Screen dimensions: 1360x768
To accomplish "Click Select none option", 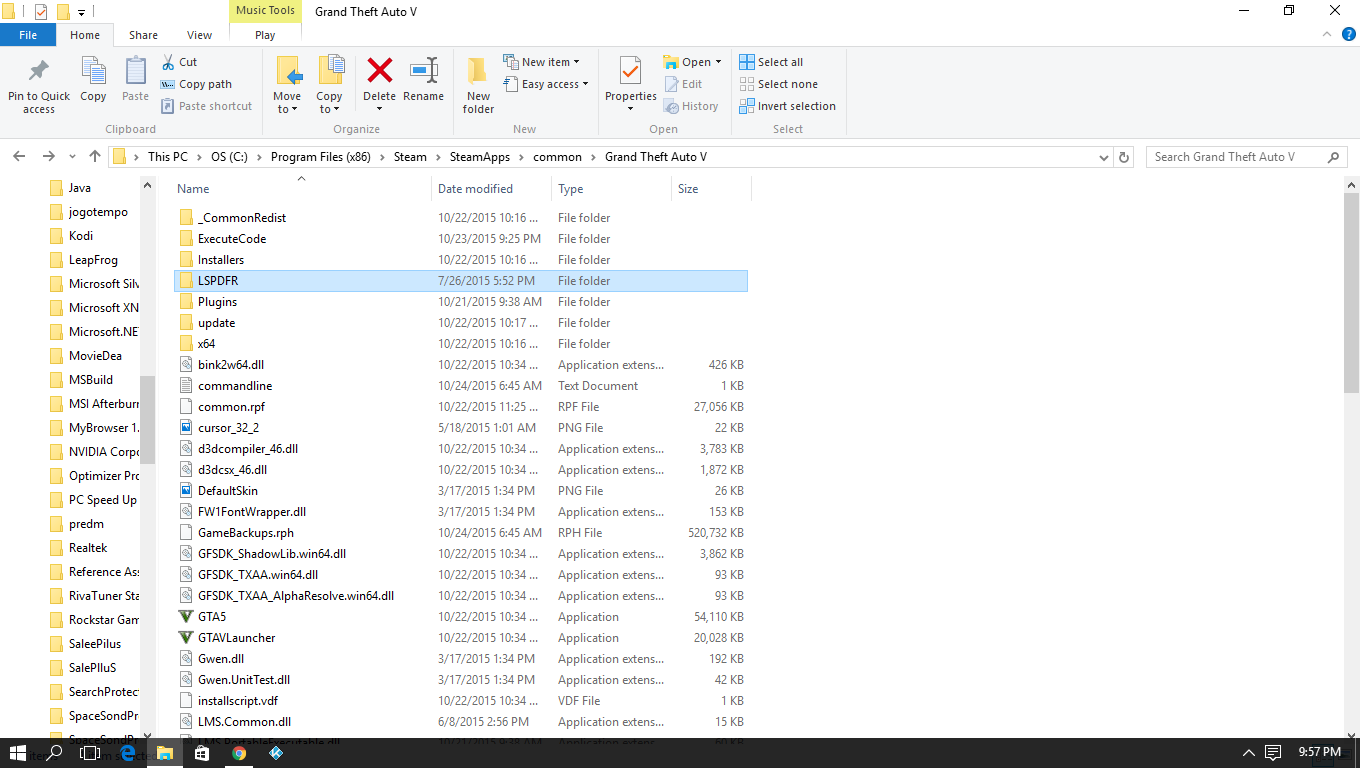I will [778, 84].
